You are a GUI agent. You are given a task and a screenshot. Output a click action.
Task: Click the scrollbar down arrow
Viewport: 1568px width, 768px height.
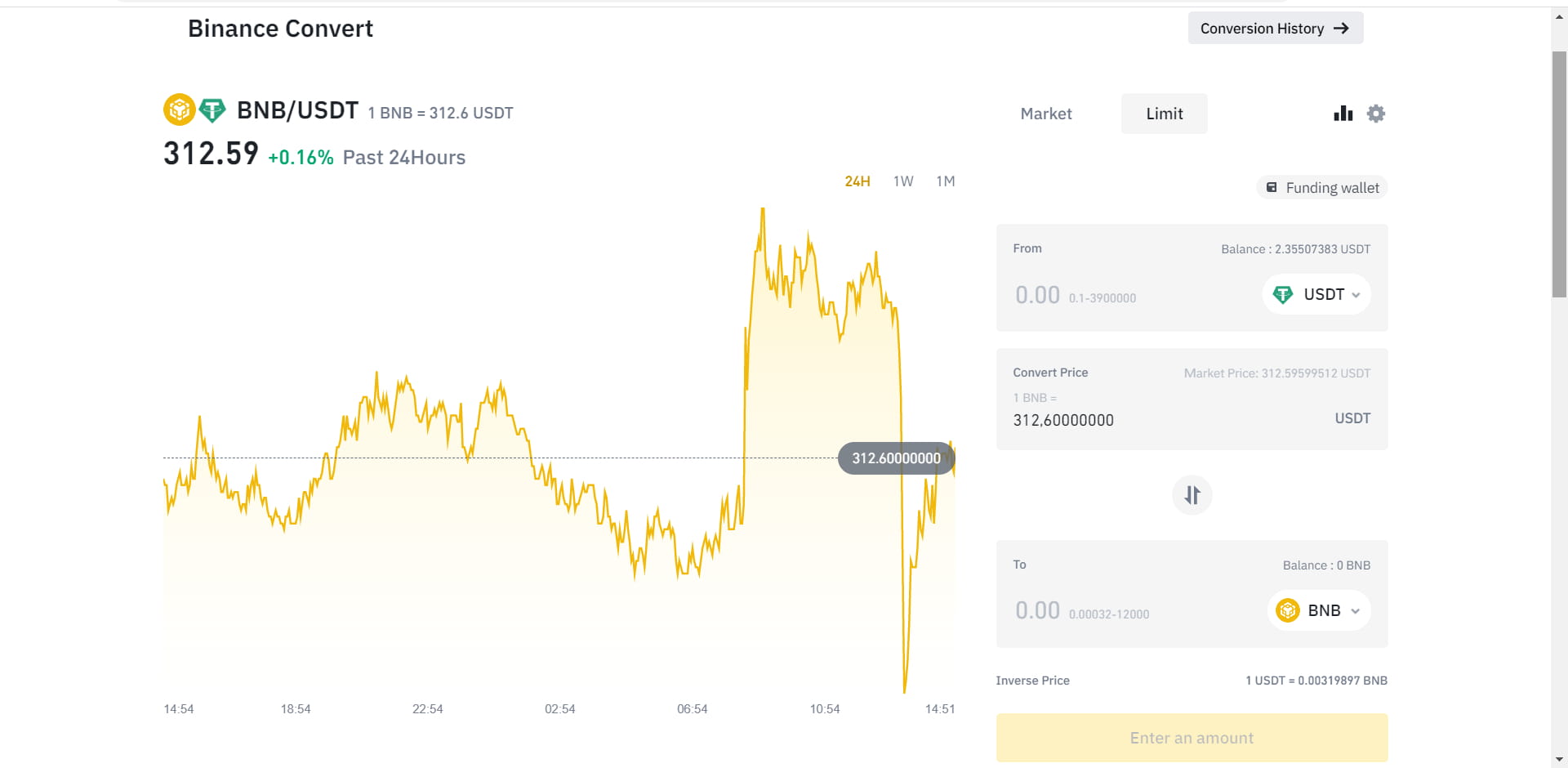coord(1559,759)
